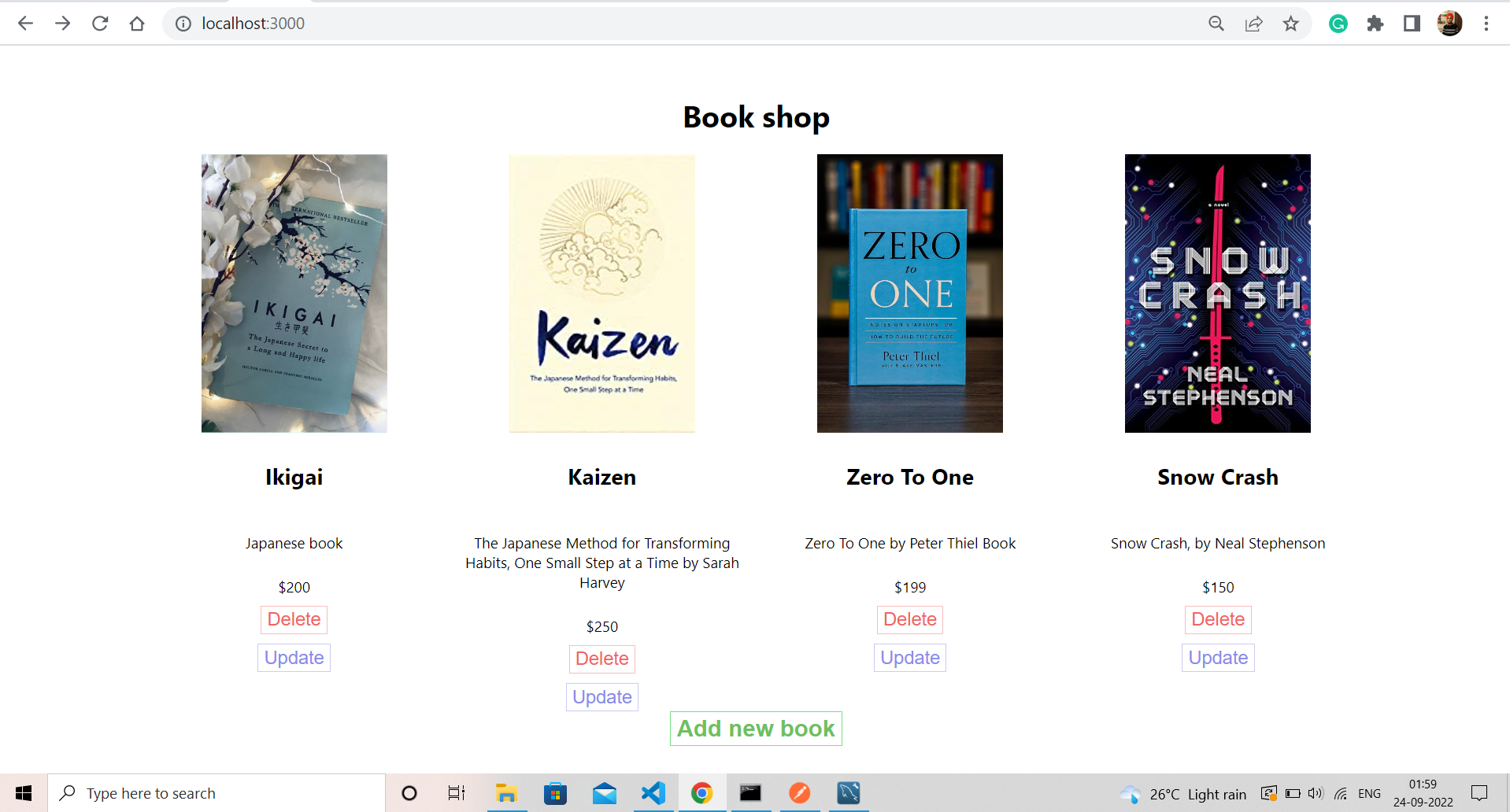Click the Snow Crash book cover
This screenshot has width=1510, height=812.
click(x=1218, y=293)
